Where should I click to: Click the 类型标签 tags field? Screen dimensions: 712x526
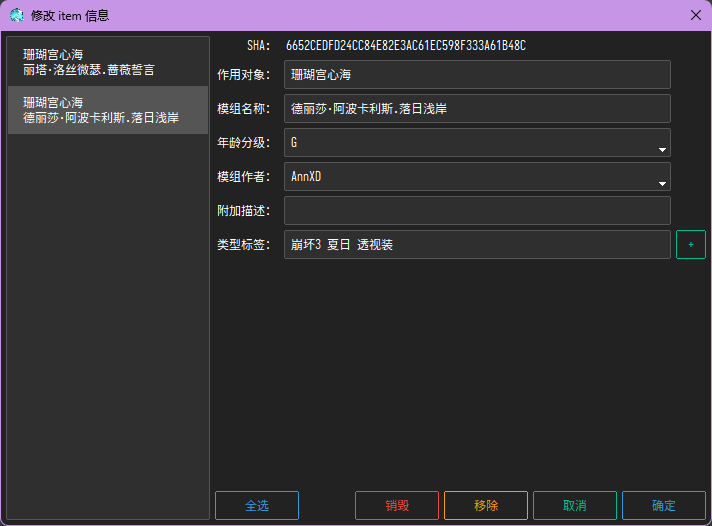click(477, 244)
